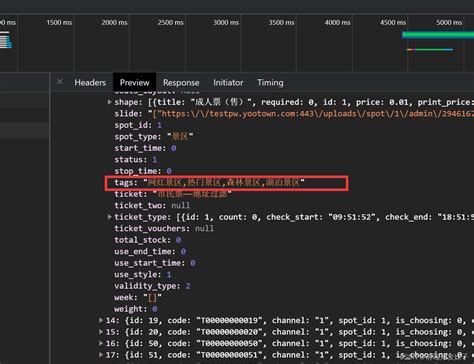Screen dimensions: 474x364
Task: Click the validity_type property line
Action: click(x=152, y=286)
